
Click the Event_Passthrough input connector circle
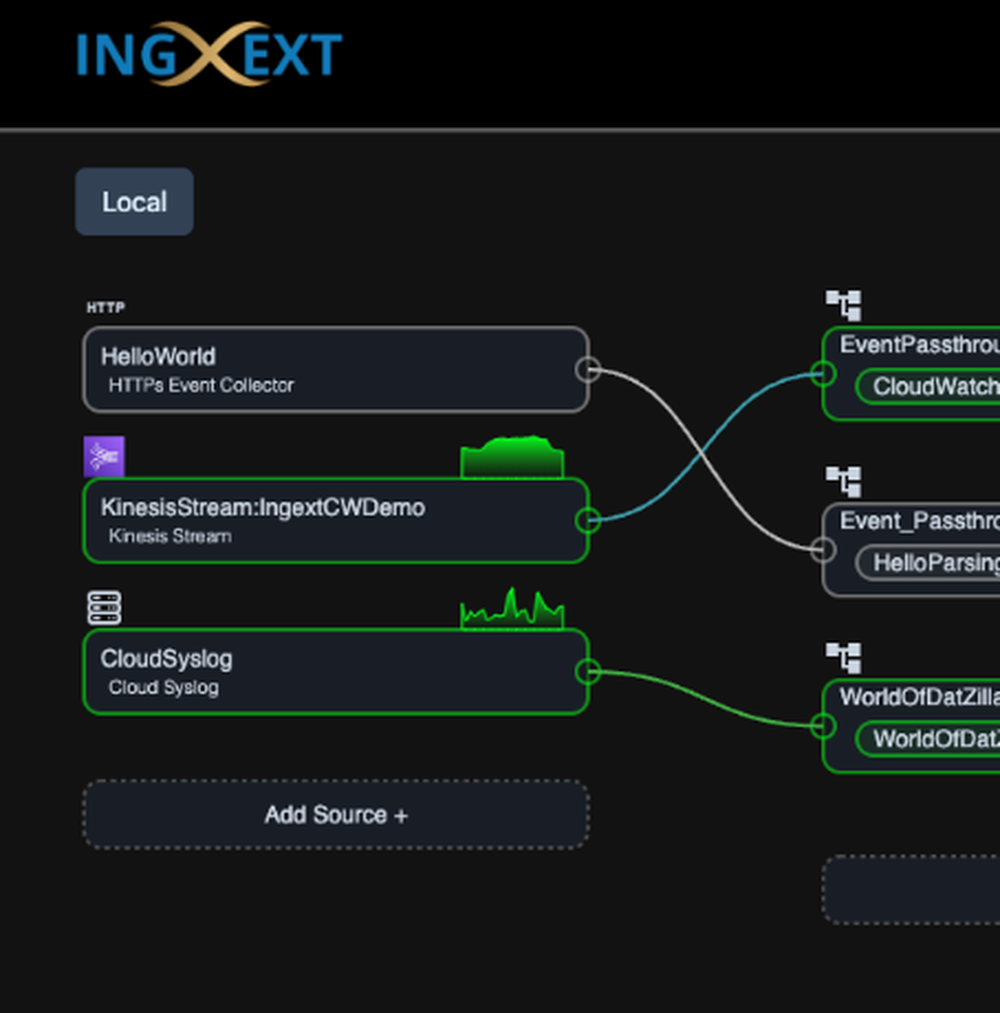pyautogui.click(x=823, y=550)
